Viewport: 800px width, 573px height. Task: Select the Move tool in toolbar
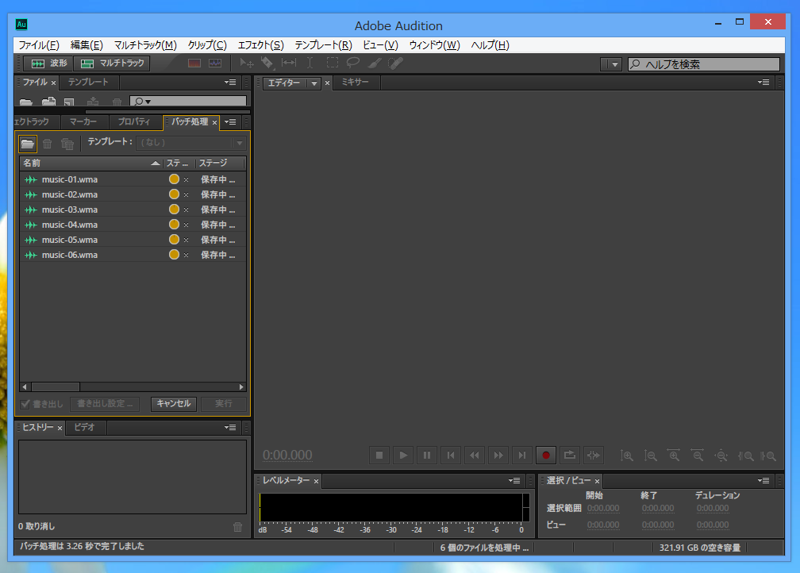(x=246, y=63)
